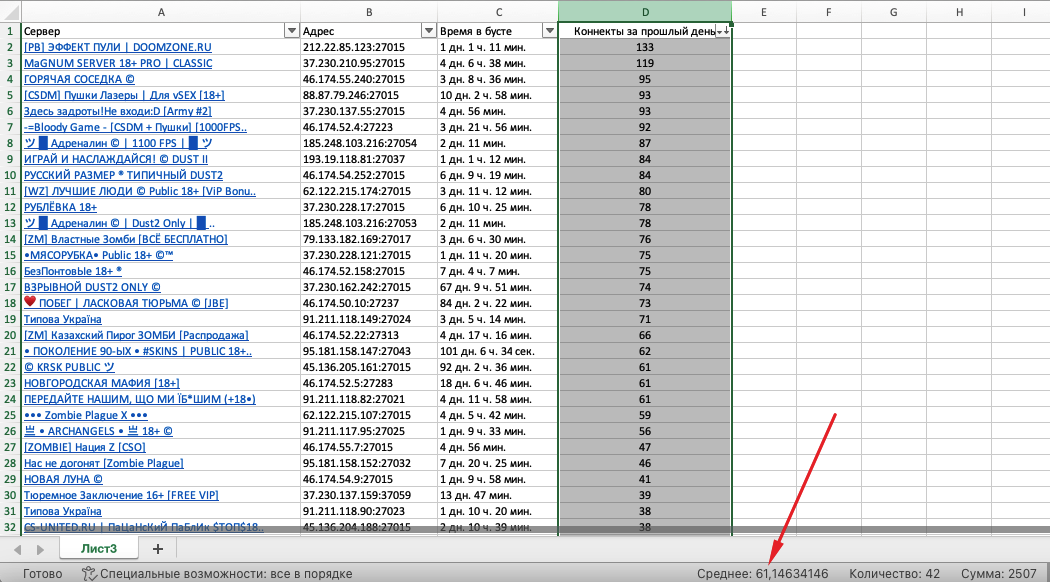Open link [ZM] Властные Зомби [ВСЁ БЕСПЛАТНО]

tap(126, 239)
